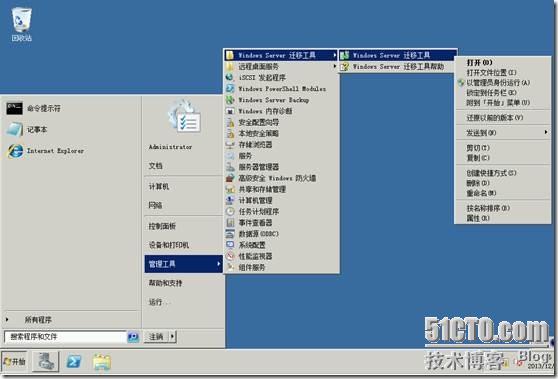
Task: Launch Internet Explorer icon in Start menu
Action: tap(15, 151)
